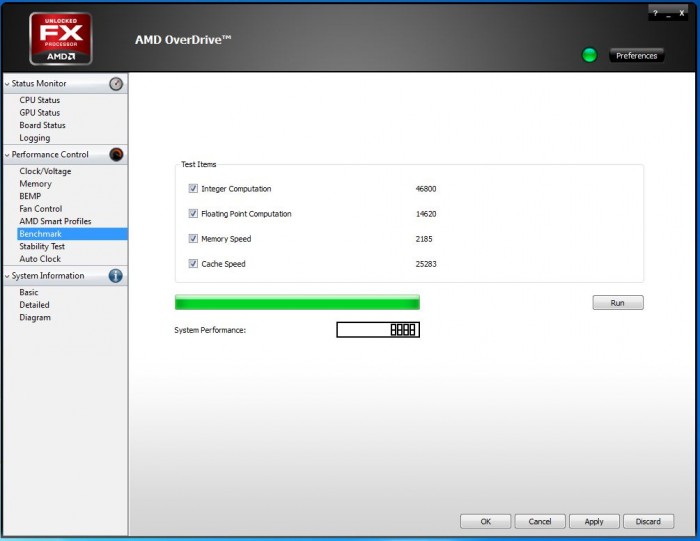Toggle the Cache Speed checkbox
This screenshot has width=700, height=541.
(193, 263)
